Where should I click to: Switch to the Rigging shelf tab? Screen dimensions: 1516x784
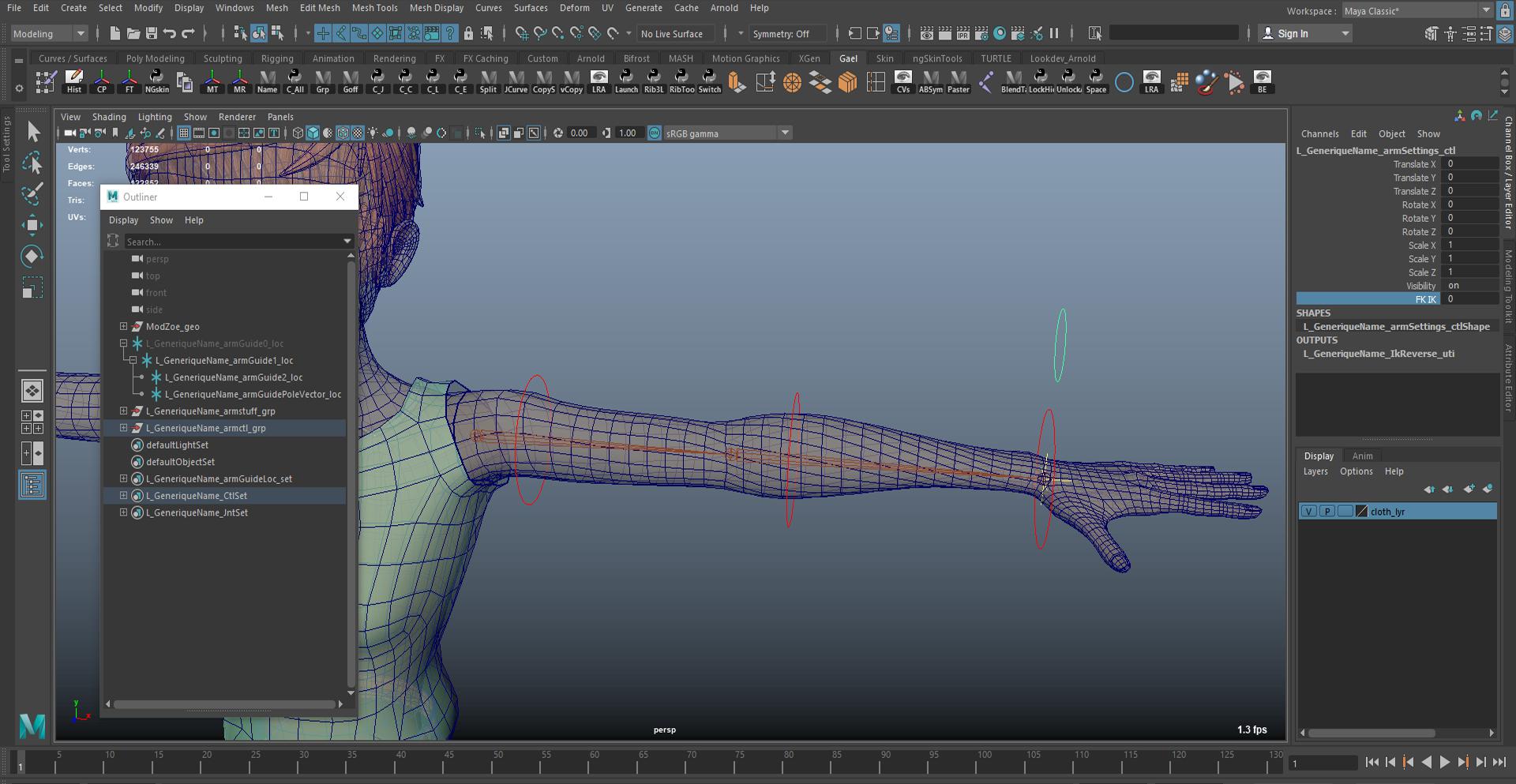tap(276, 58)
